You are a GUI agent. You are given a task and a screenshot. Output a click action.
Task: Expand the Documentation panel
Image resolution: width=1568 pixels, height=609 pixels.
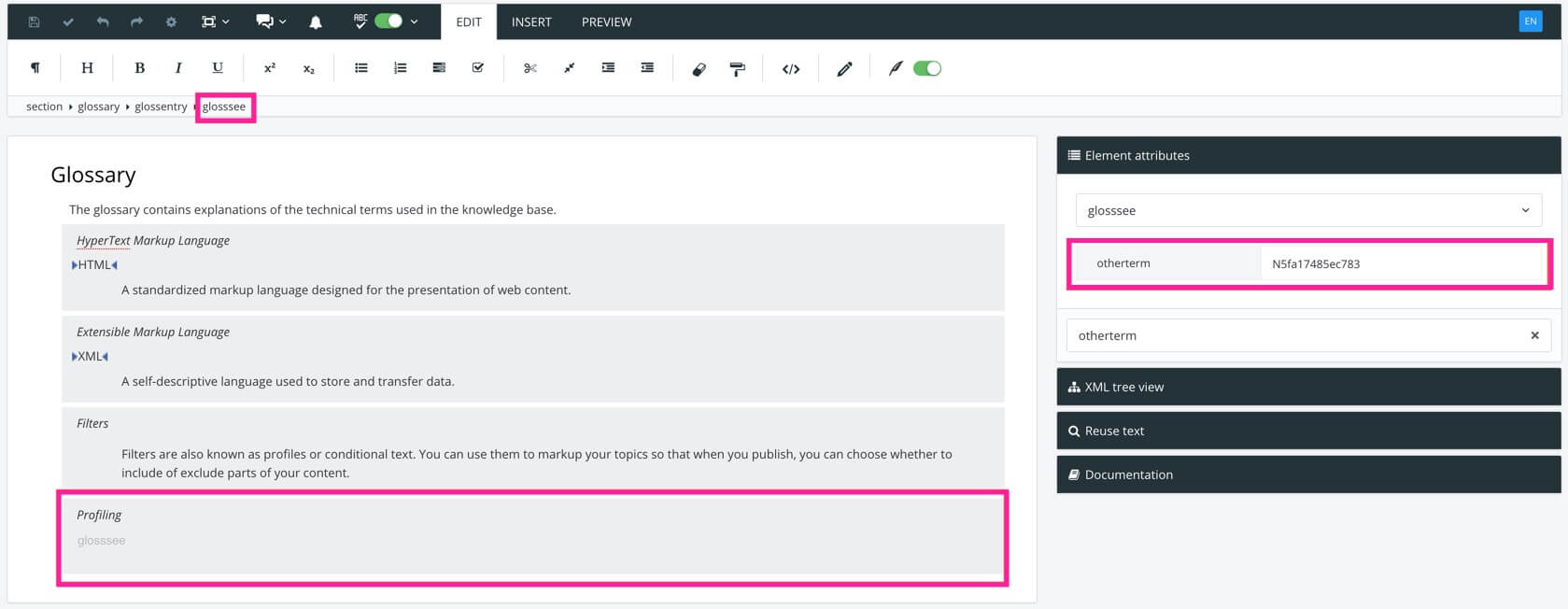point(1308,474)
